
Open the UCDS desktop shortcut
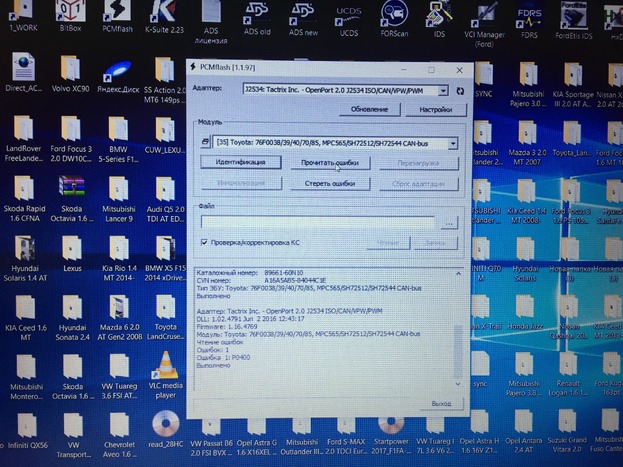(x=348, y=14)
